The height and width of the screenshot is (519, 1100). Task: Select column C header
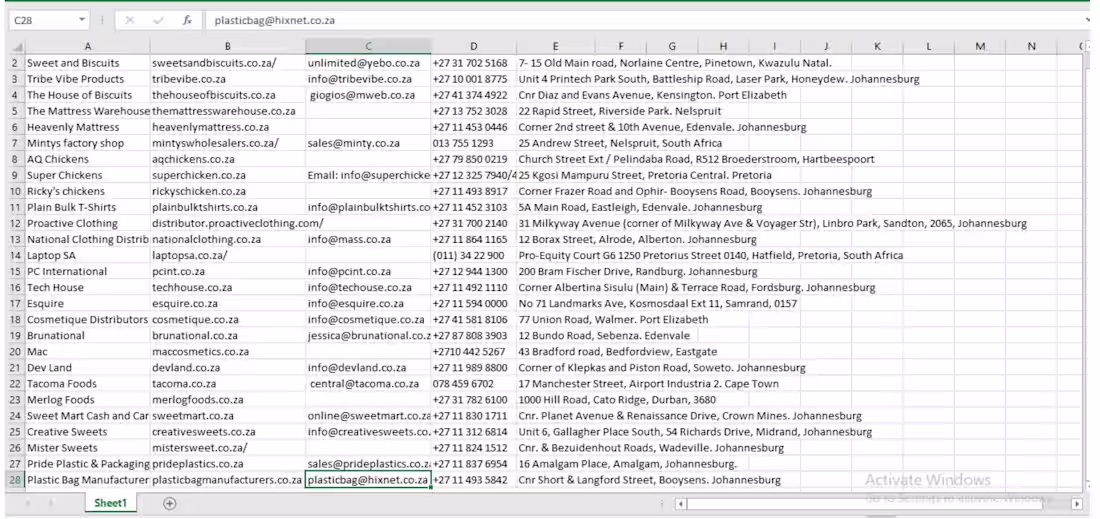pos(368,47)
